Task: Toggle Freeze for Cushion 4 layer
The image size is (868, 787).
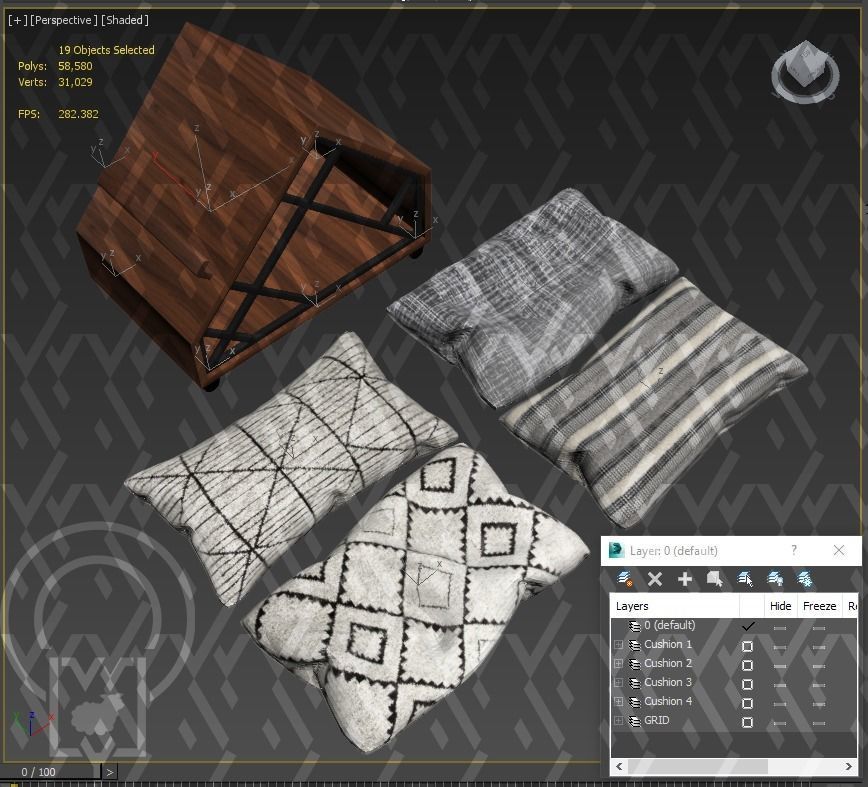Action: coord(819,704)
